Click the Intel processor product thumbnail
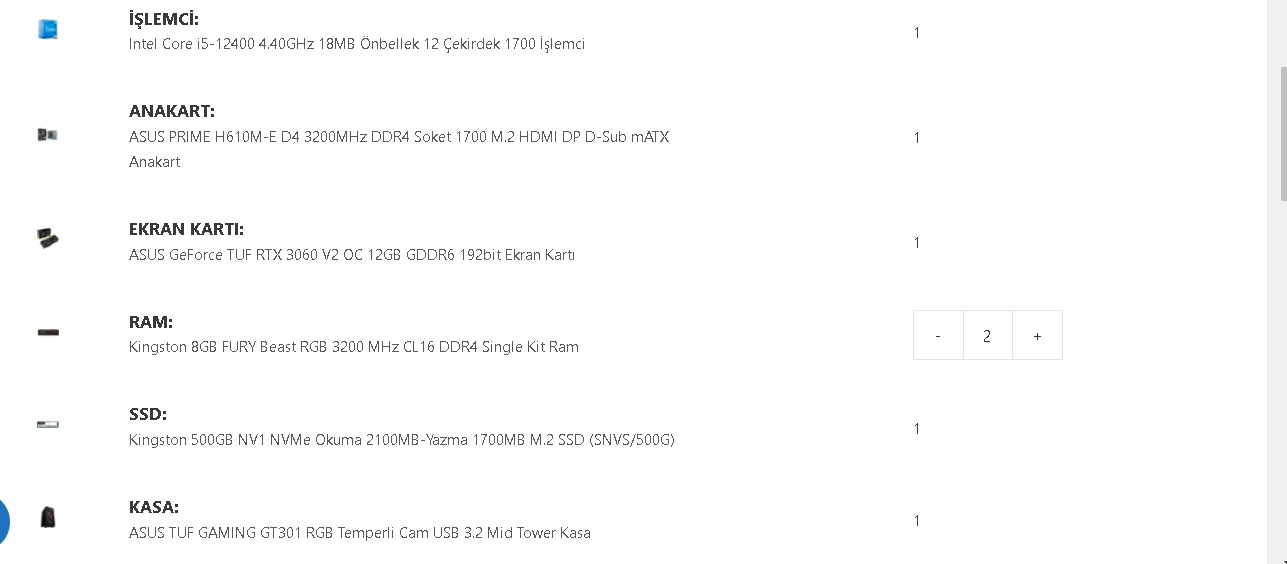 point(47,30)
